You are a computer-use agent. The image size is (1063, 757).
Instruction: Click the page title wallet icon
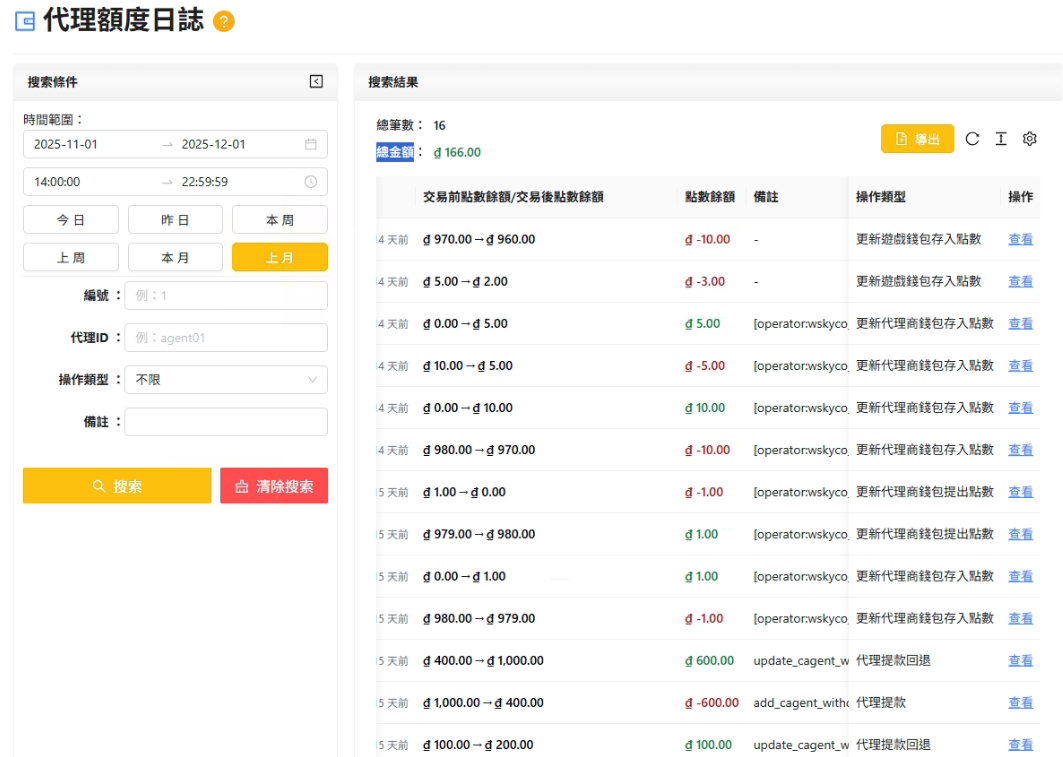[25, 22]
